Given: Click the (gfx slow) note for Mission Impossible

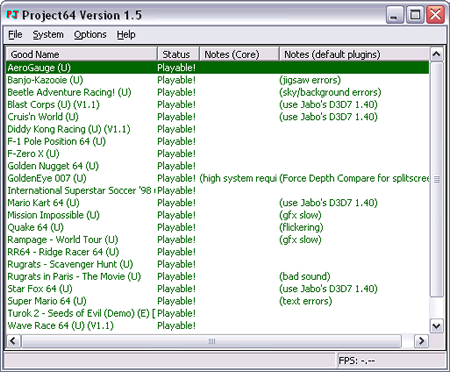Looking at the screenshot, I should click(300, 215).
